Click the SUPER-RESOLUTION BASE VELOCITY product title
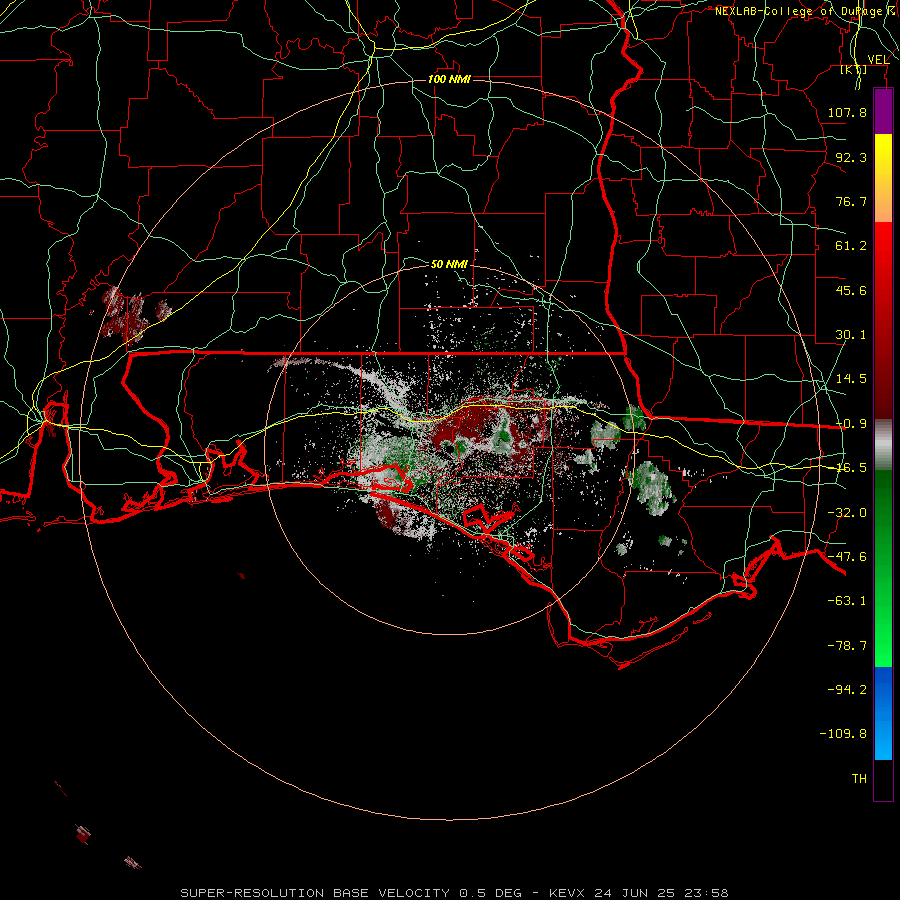This screenshot has height=900, width=900. tap(317, 893)
